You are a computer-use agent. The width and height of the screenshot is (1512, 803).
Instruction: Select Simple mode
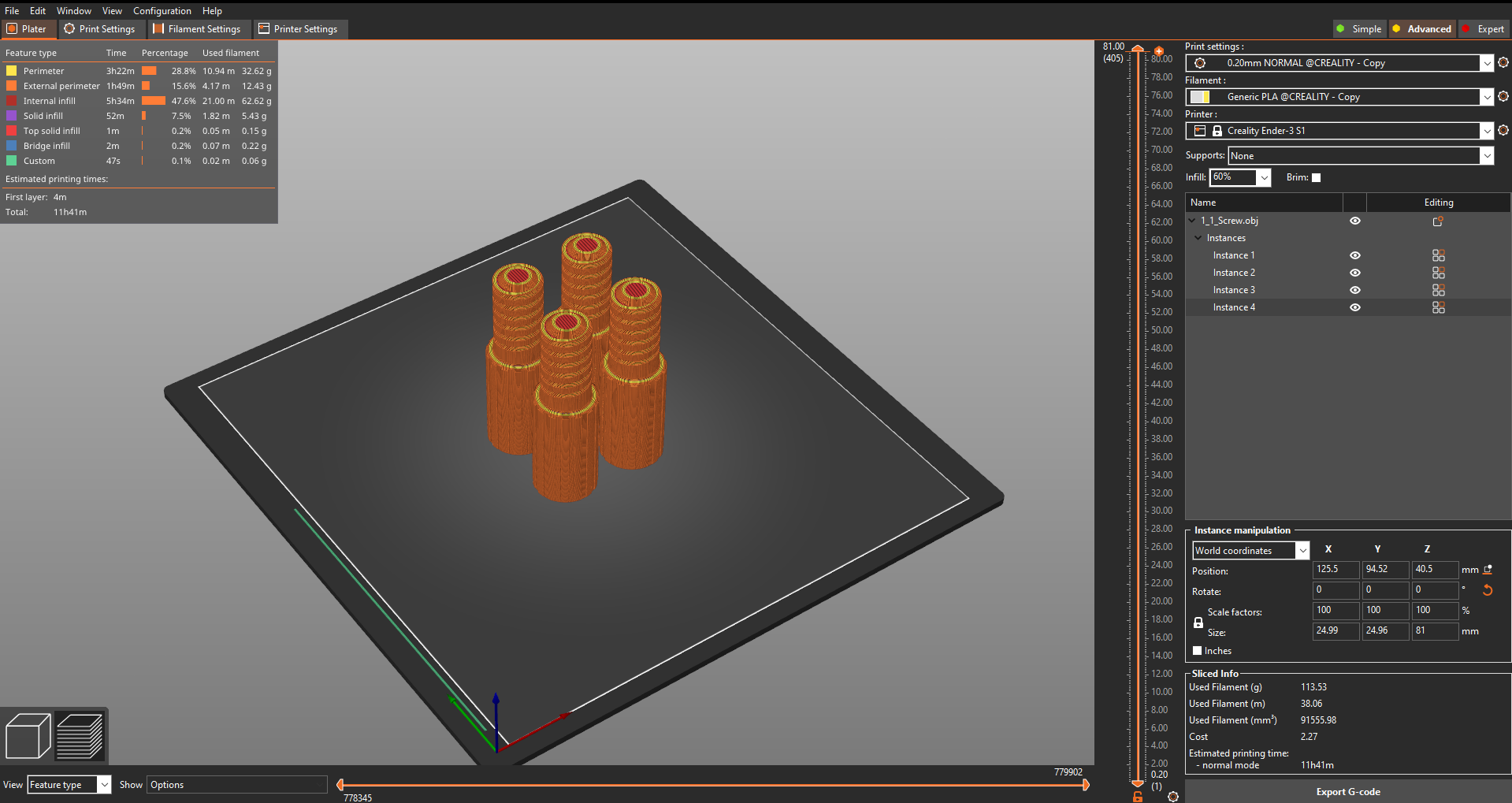[1359, 29]
